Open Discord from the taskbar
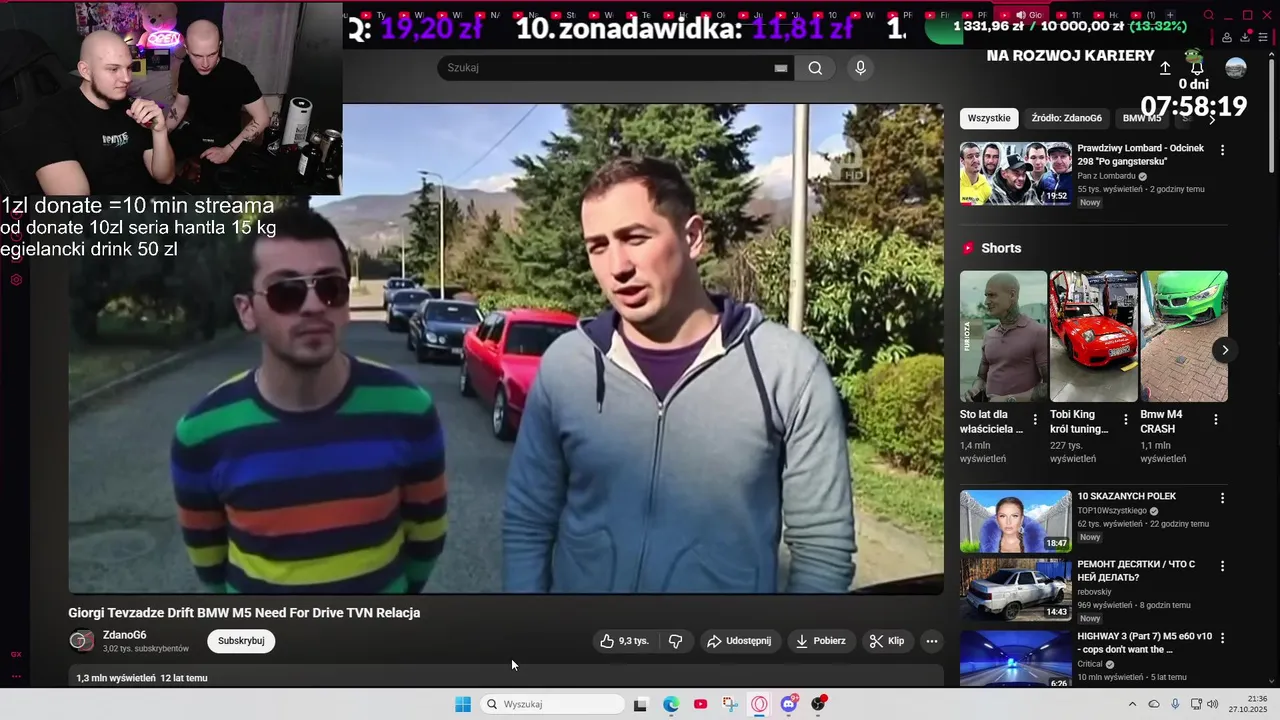The width and height of the screenshot is (1280, 720). point(789,704)
